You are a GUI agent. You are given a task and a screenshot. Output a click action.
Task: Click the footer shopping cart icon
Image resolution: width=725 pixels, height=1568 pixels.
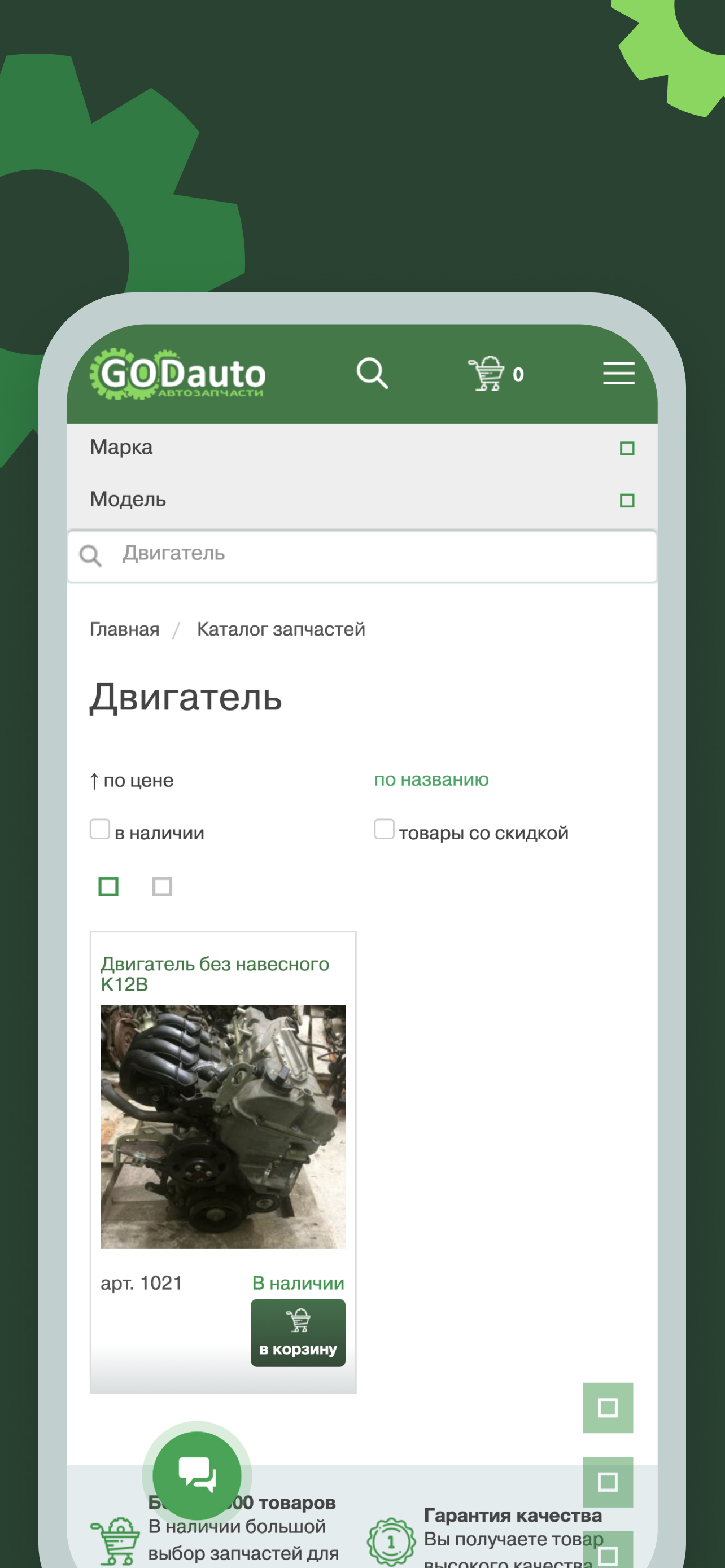pos(116,1542)
